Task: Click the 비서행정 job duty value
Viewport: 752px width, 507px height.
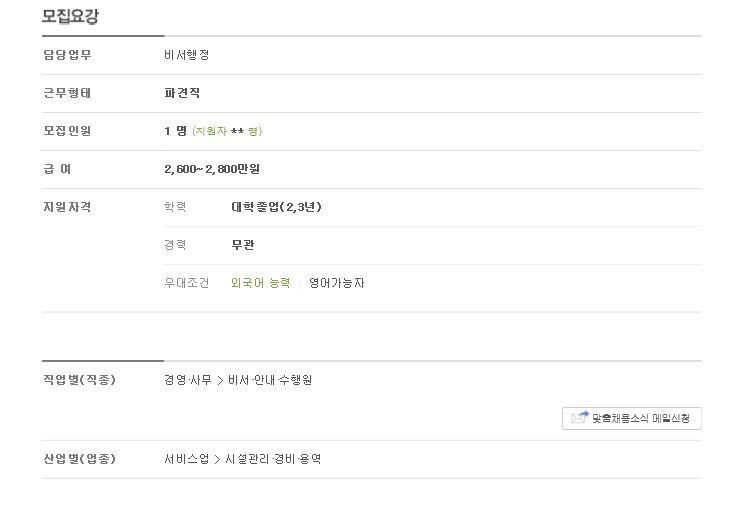Action: pos(187,55)
